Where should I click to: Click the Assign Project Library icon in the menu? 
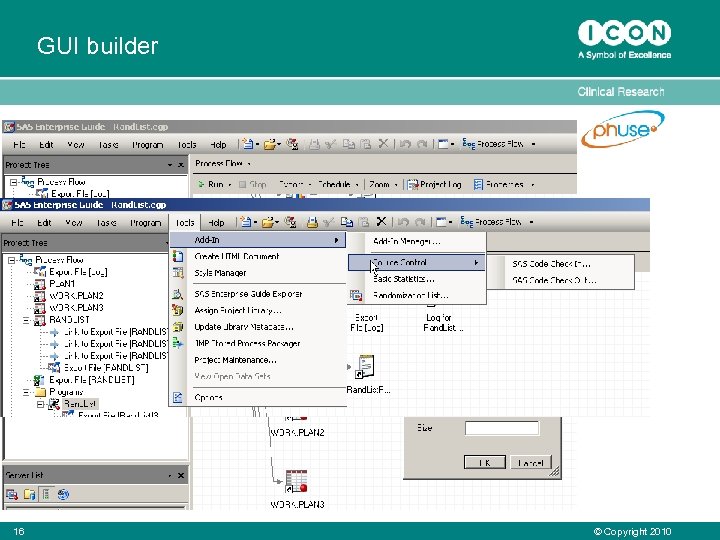pyautogui.click(x=178, y=310)
